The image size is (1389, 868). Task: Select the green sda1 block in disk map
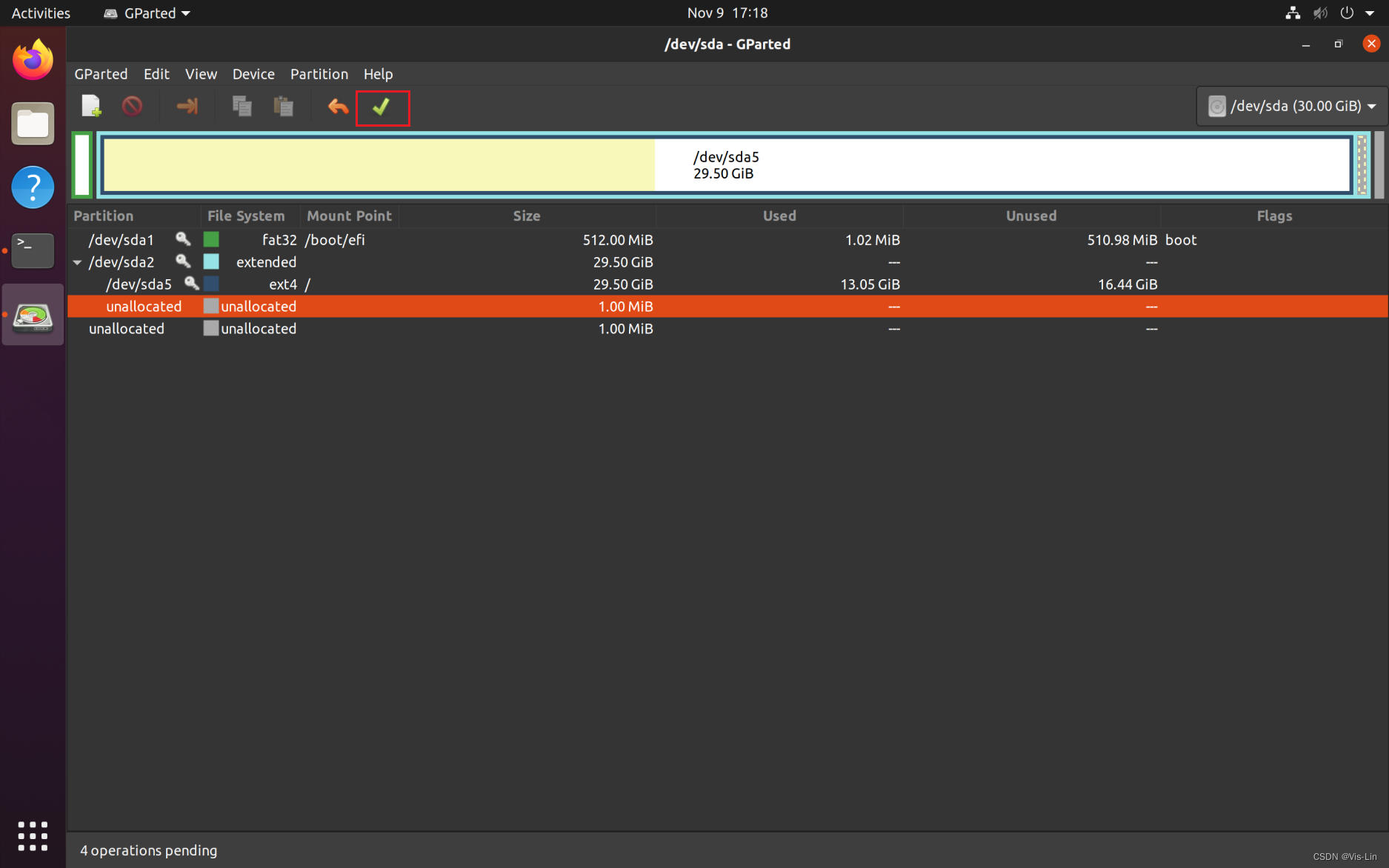[x=82, y=165]
